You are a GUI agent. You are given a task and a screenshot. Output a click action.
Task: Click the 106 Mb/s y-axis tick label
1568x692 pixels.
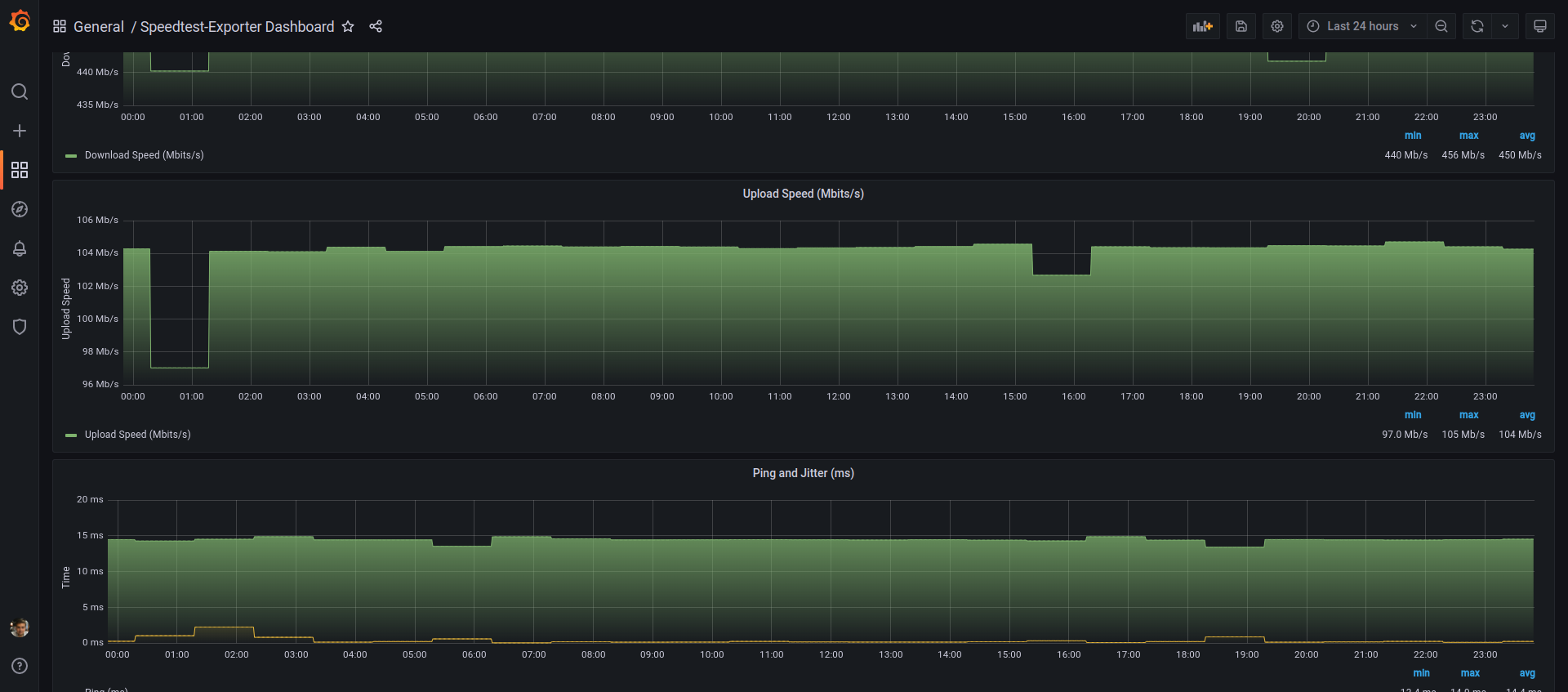pos(97,220)
